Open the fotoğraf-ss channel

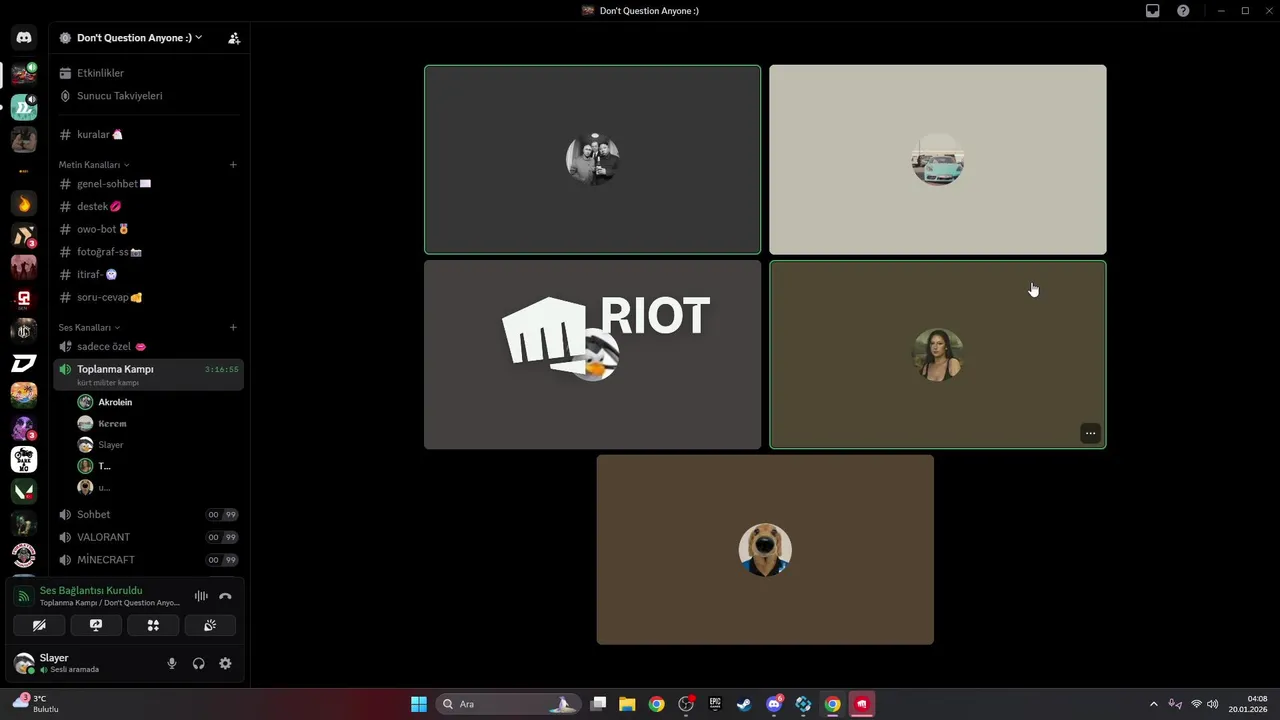(x=148, y=252)
